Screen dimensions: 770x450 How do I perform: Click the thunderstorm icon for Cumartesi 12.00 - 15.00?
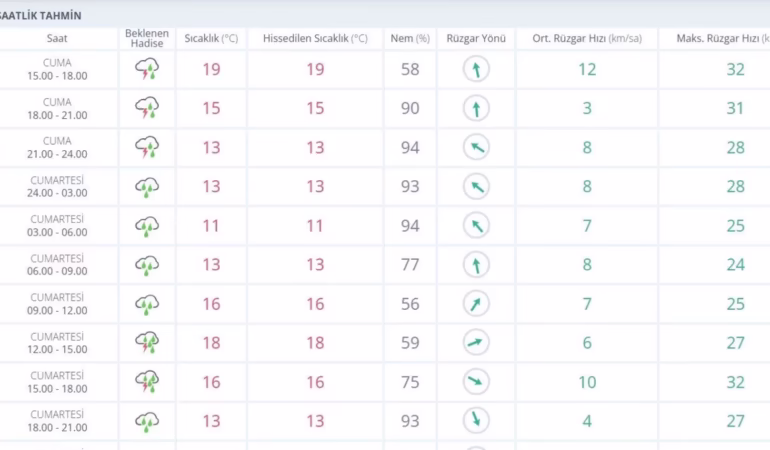pos(147,343)
